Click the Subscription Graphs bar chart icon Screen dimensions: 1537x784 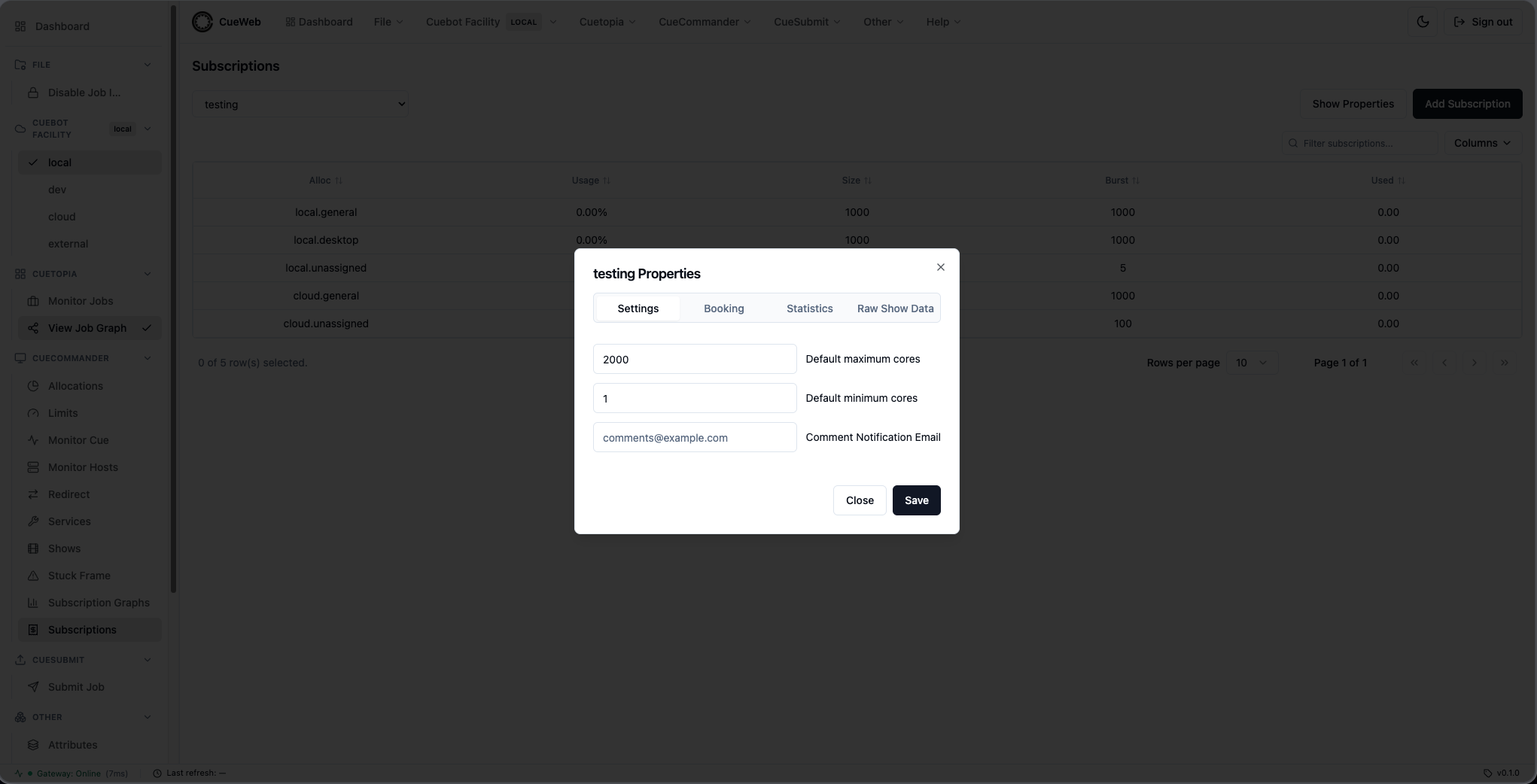click(x=33, y=603)
